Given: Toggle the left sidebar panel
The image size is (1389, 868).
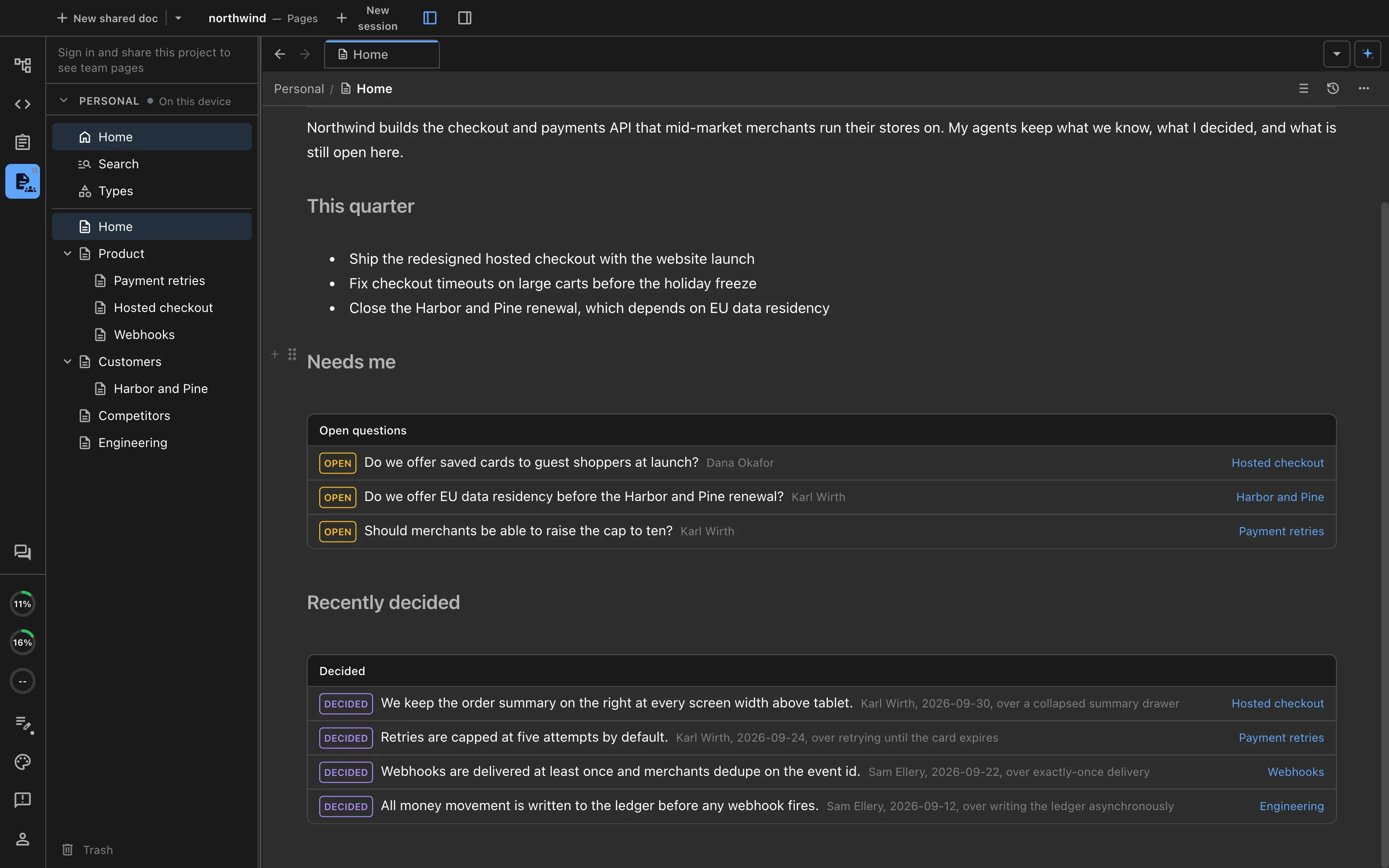Looking at the screenshot, I should (x=430, y=18).
